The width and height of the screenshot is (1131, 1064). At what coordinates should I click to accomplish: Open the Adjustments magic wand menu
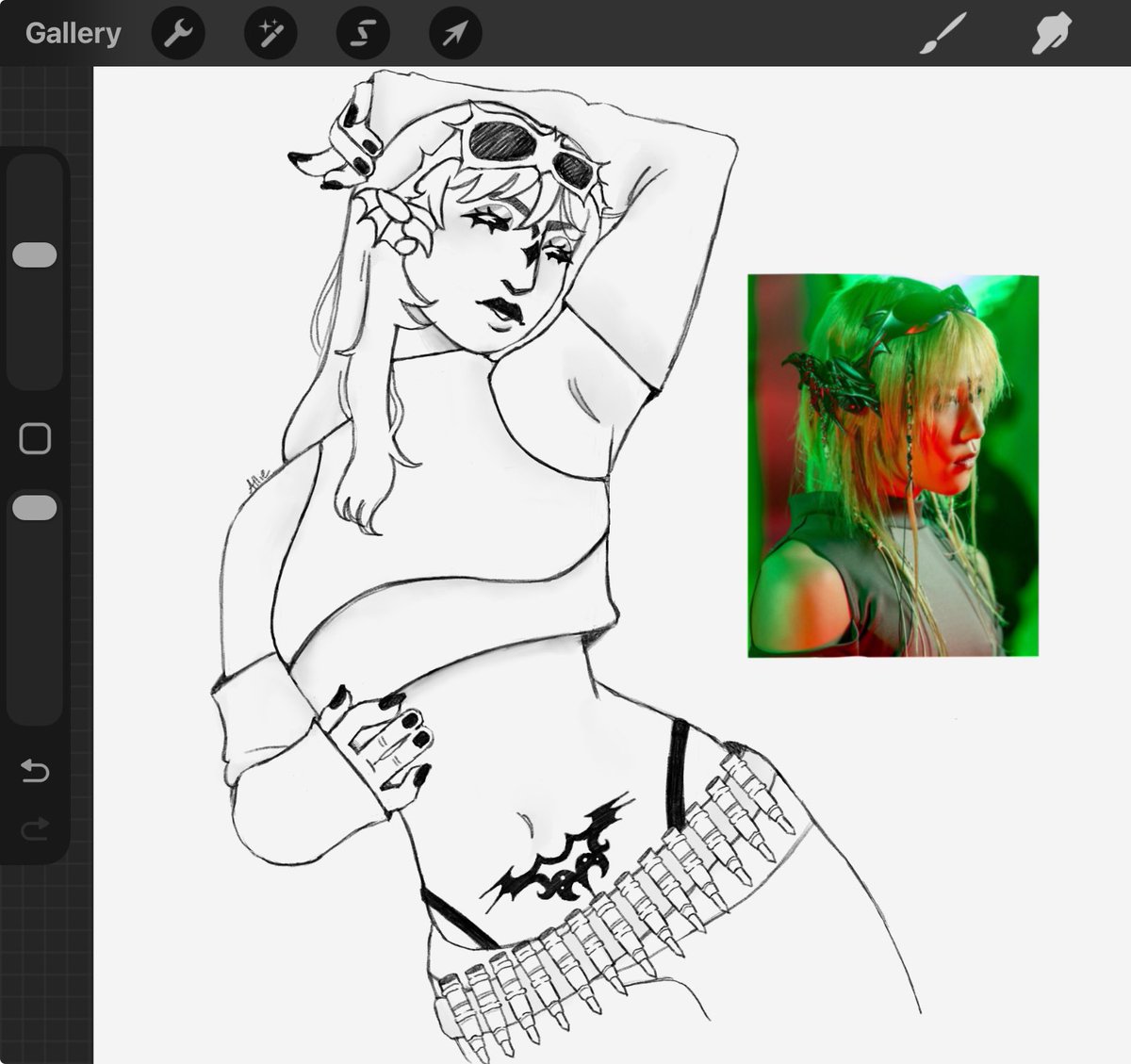[270, 35]
